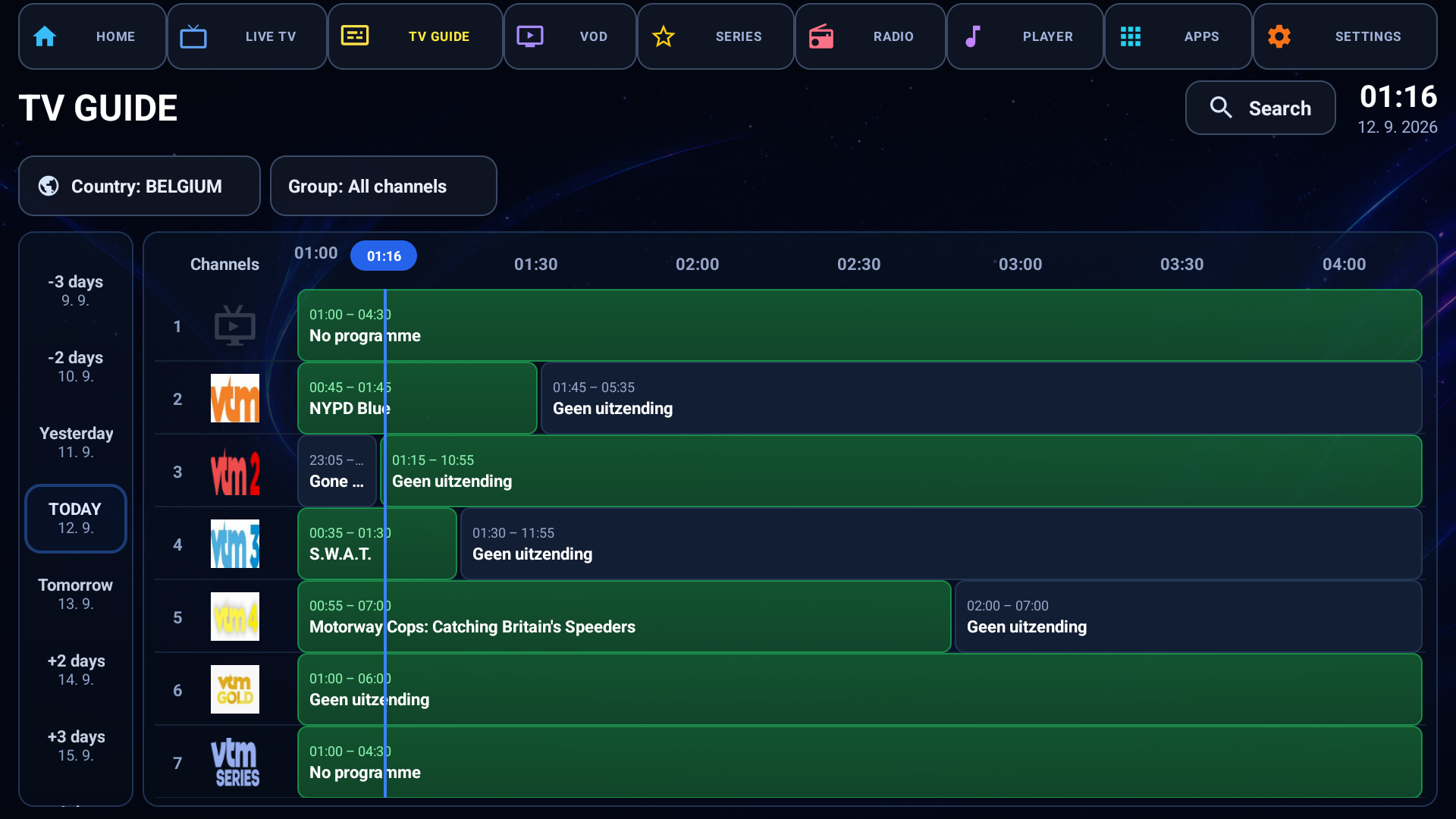Screen dimensions: 1456x819
Task: Select the VTM 4 channel logo
Action: [x=235, y=617]
